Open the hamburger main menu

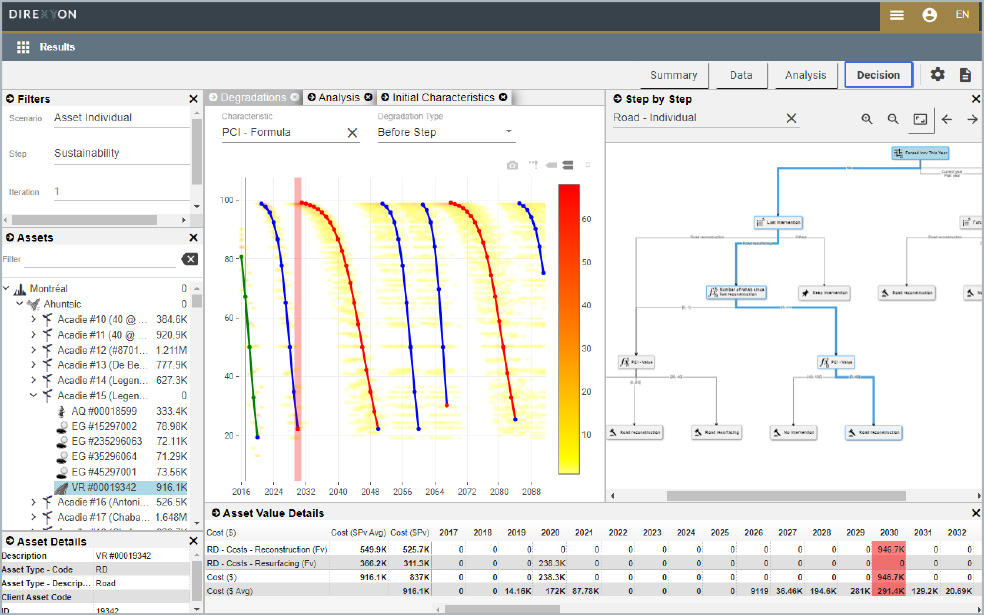[x=897, y=16]
